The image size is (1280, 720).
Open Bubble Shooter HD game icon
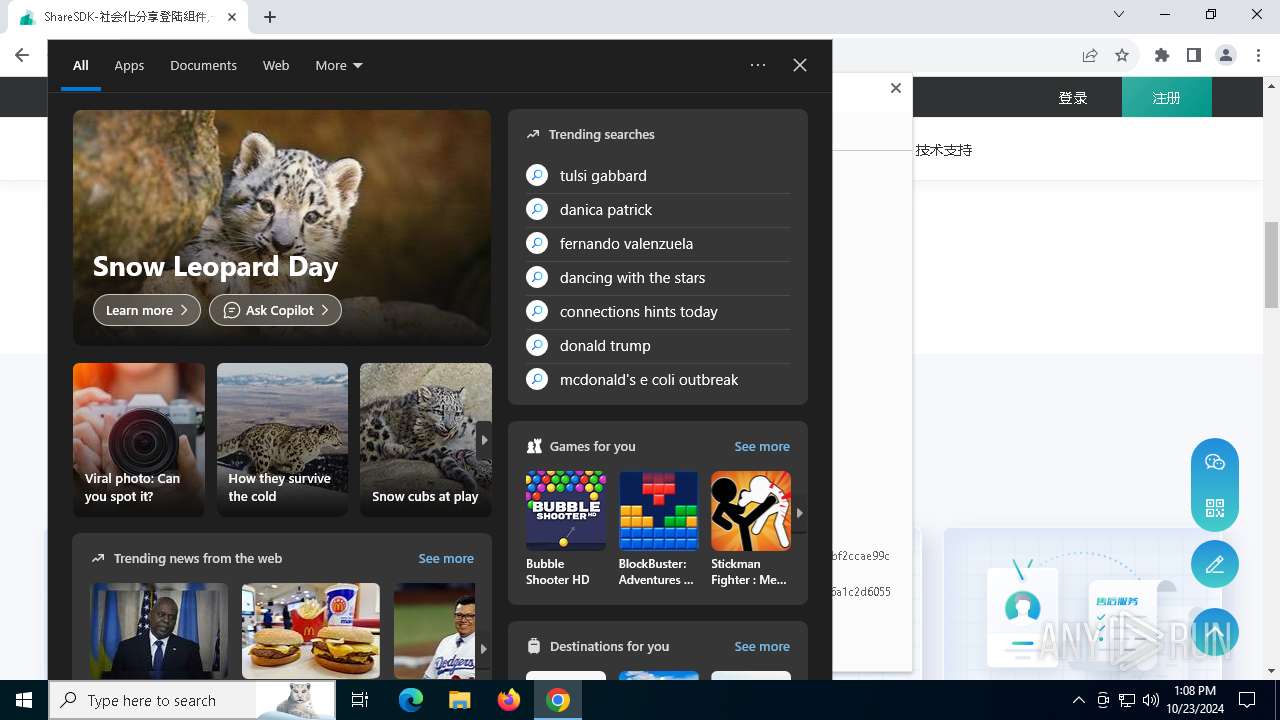tap(566, 511)
